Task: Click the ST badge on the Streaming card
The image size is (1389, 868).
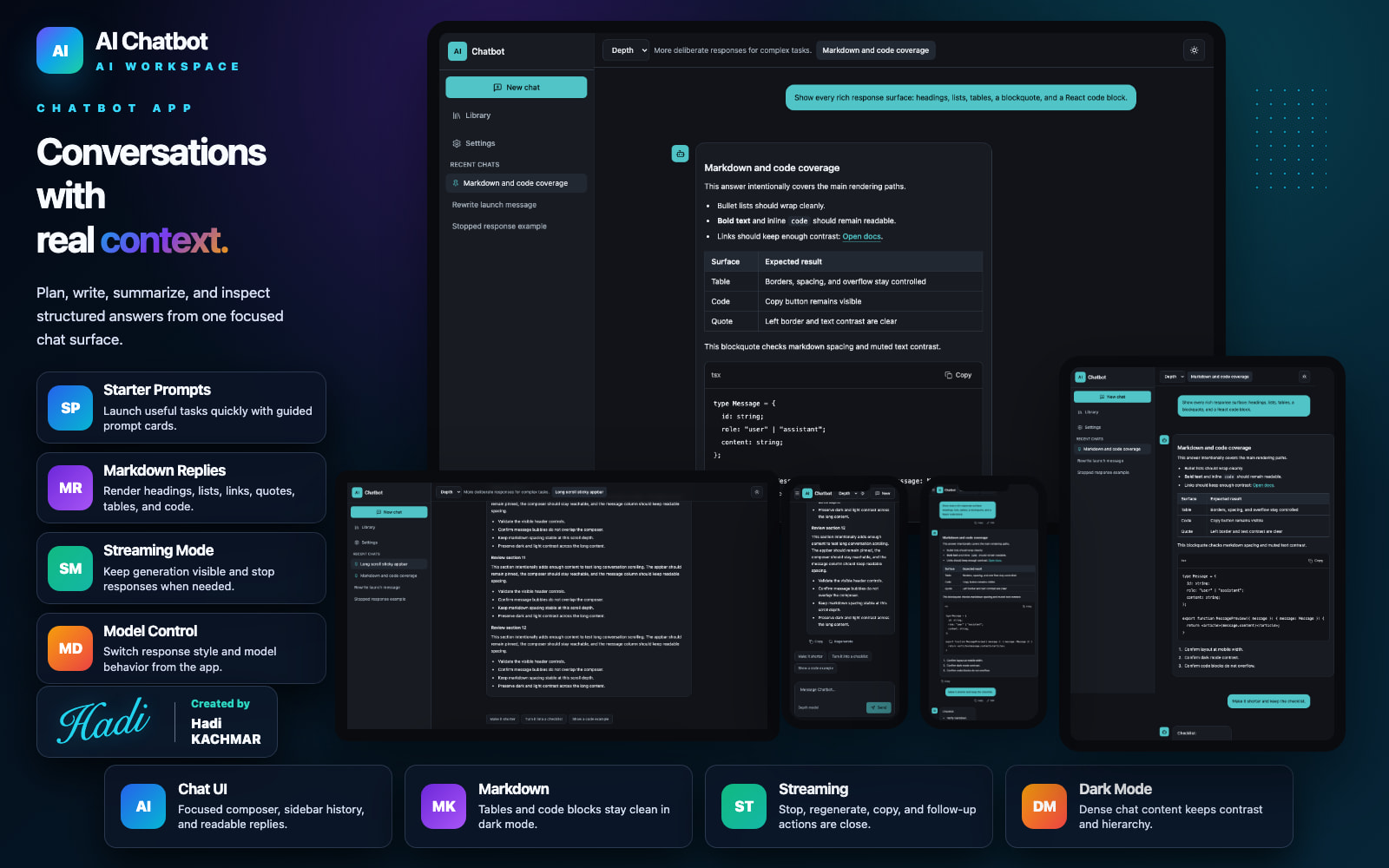Action: click(744, 806)
